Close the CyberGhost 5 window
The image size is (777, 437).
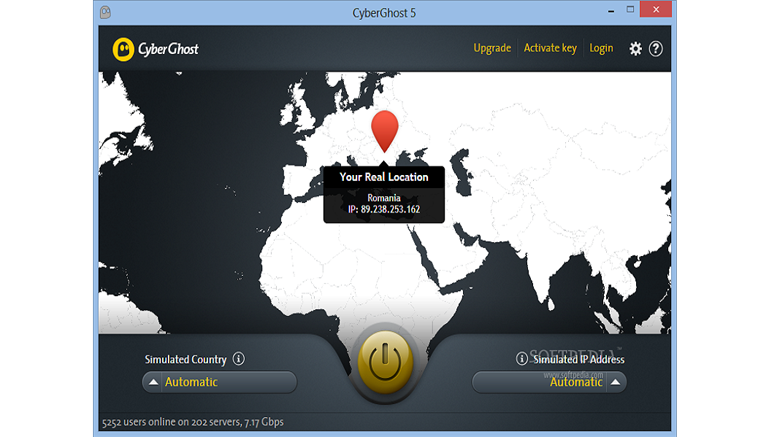[x=656, y=9]
